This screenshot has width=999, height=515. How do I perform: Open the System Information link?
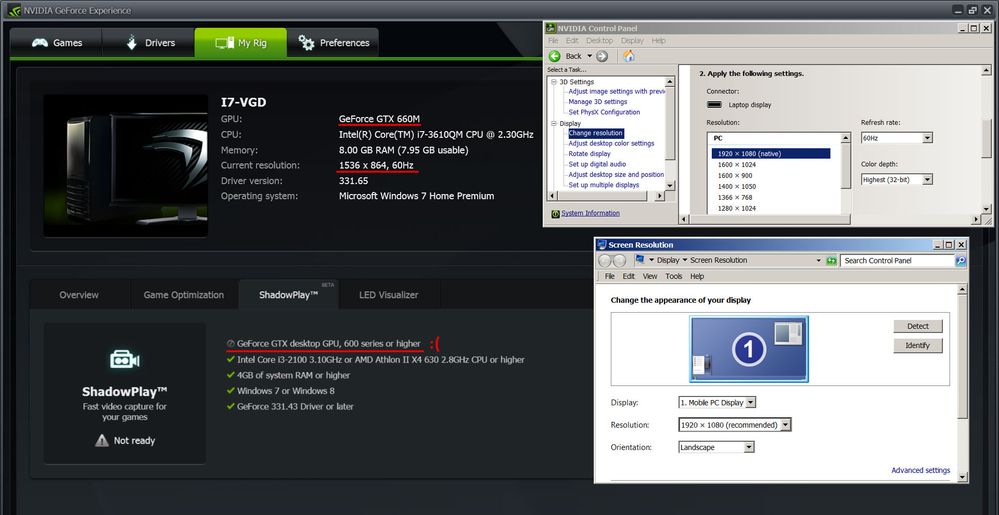point(591,214)
